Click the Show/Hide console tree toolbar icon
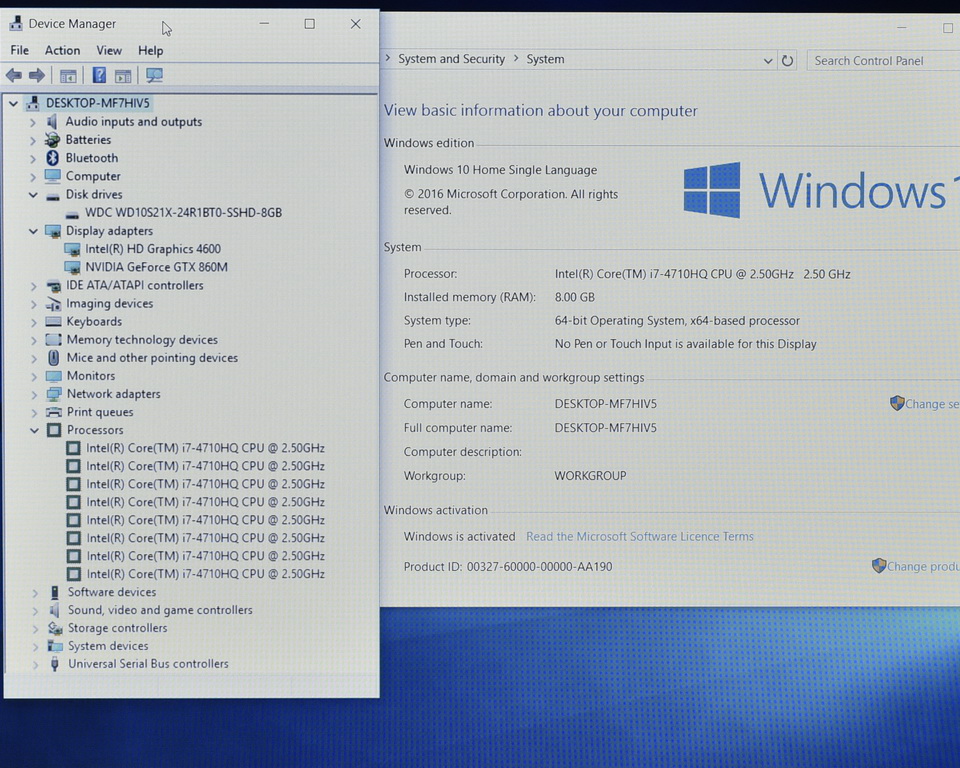 coord(68,76)
